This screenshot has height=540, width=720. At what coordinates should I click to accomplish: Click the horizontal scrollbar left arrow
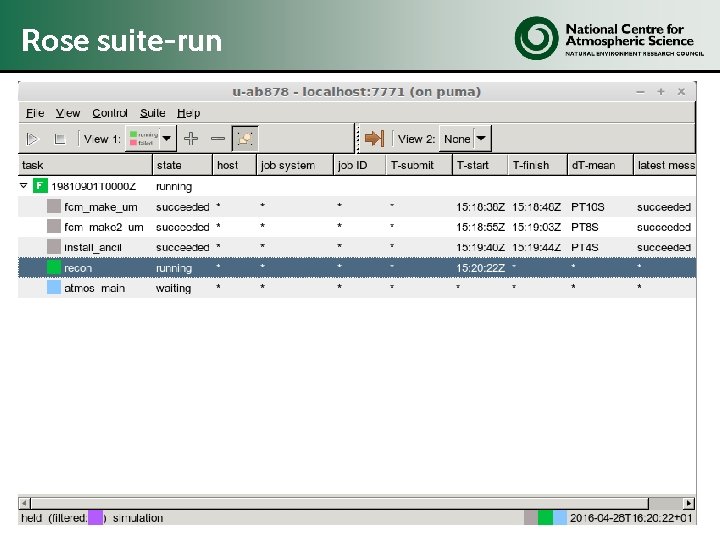(25, 503)
